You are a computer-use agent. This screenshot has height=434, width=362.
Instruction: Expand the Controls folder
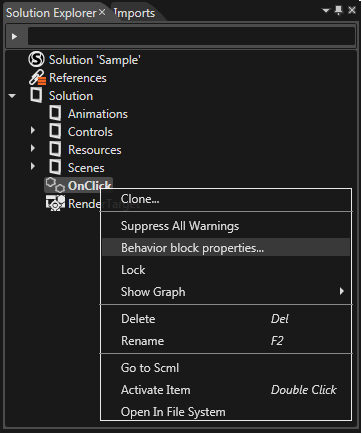(x=33, y=130)
